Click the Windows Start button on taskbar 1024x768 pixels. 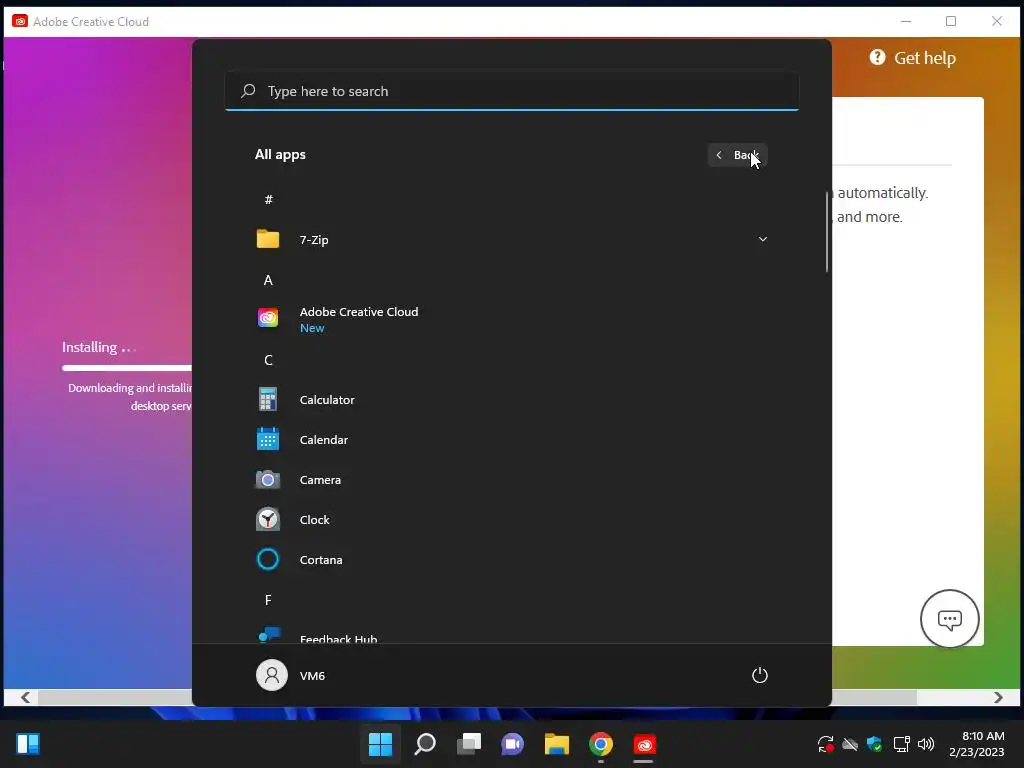pos(381,743)
